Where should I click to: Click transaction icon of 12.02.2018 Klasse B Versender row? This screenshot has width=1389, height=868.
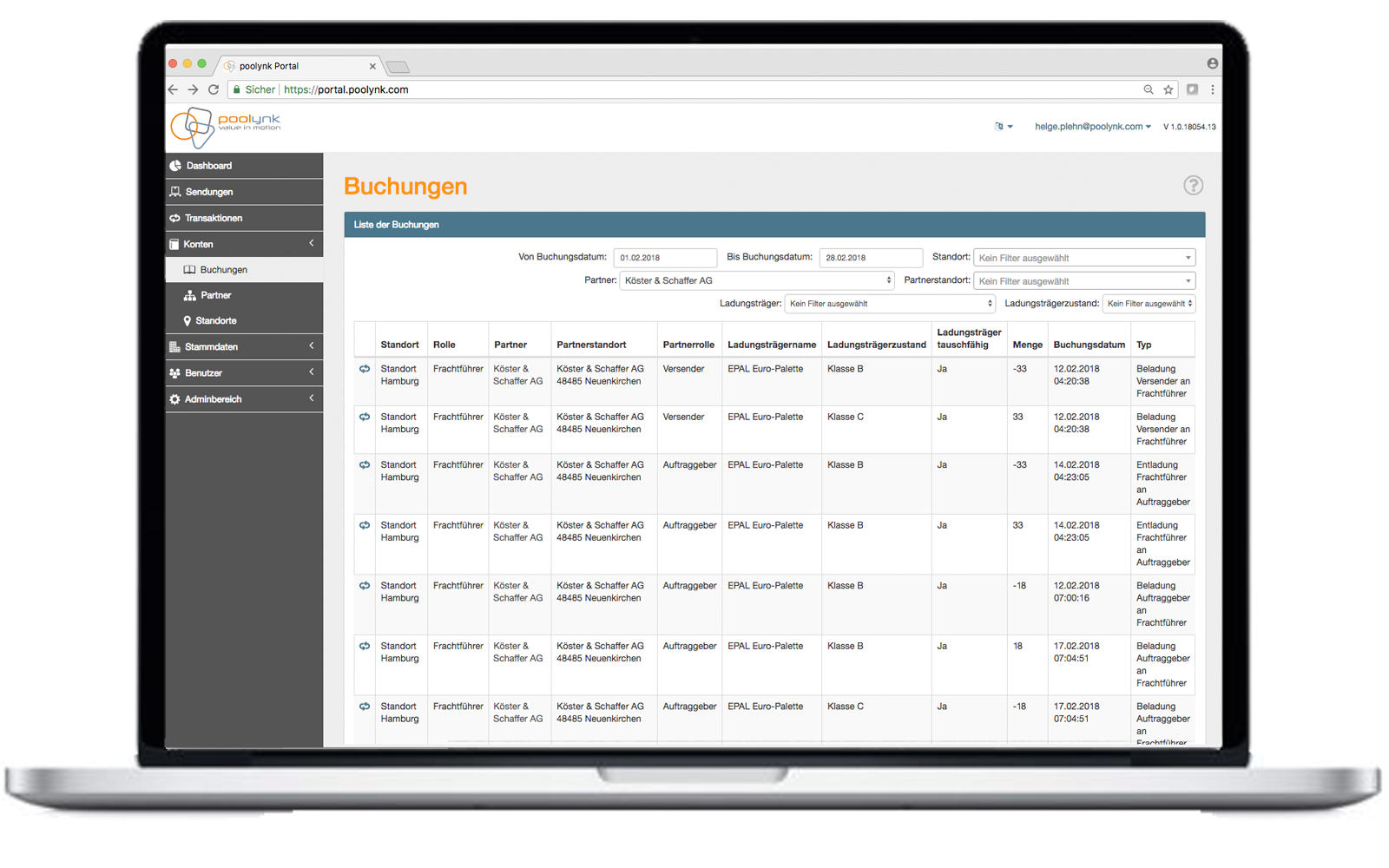365,369
